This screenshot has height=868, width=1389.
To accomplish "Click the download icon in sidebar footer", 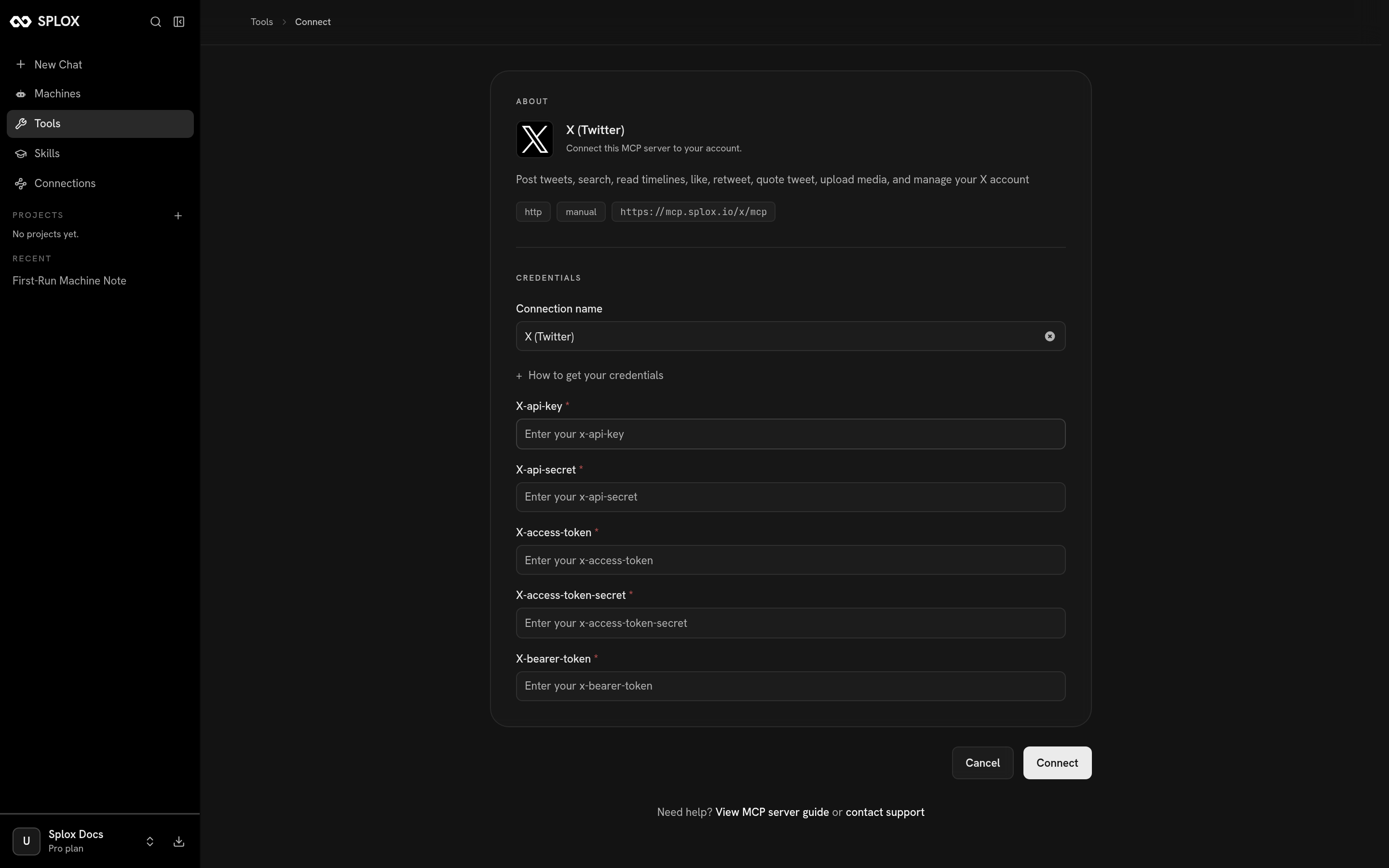I will pos(179,841).
